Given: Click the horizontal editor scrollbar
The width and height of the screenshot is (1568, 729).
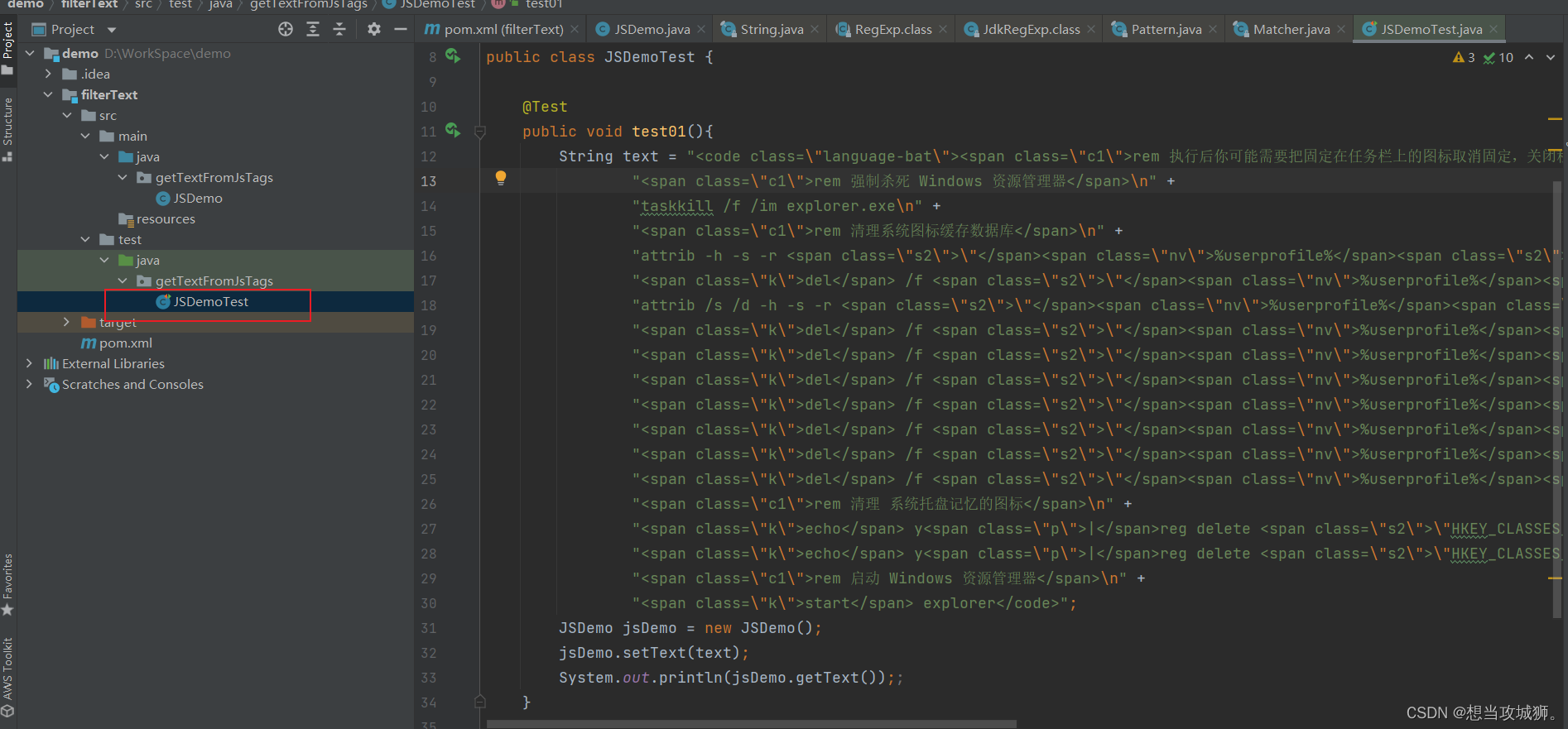Looking at the screenshot, I should coord(751,724).
